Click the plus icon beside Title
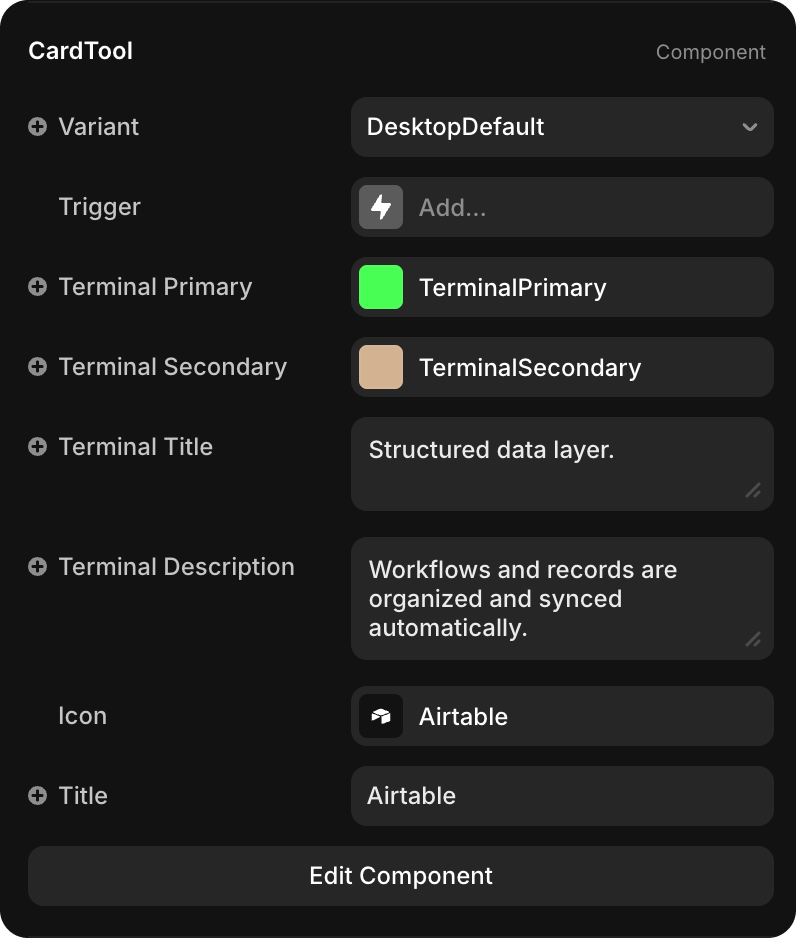This screenshot has height=938, width=796. coord(37,796)
